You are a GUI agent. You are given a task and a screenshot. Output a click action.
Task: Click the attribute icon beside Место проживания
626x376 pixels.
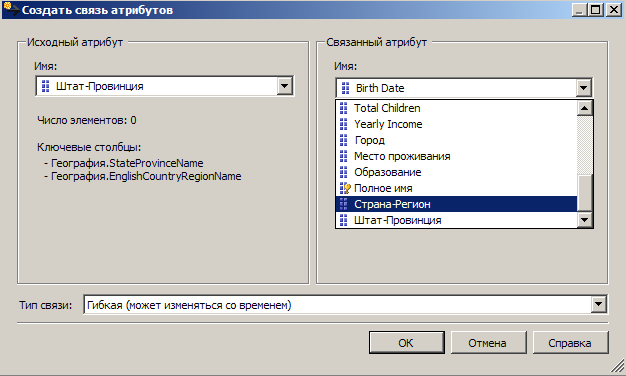[343, 156]
